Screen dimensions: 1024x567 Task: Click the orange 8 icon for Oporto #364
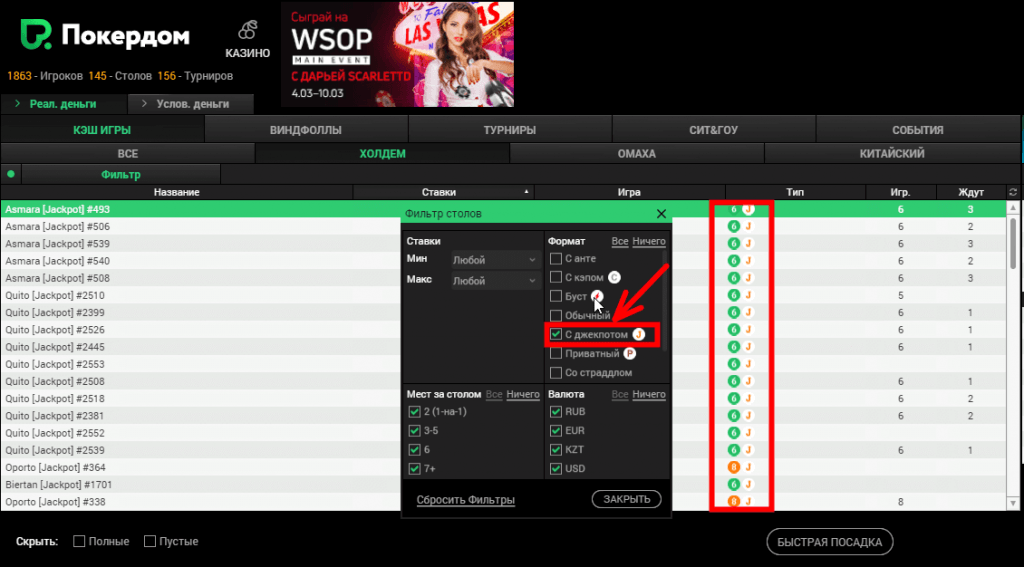(734, 466)
